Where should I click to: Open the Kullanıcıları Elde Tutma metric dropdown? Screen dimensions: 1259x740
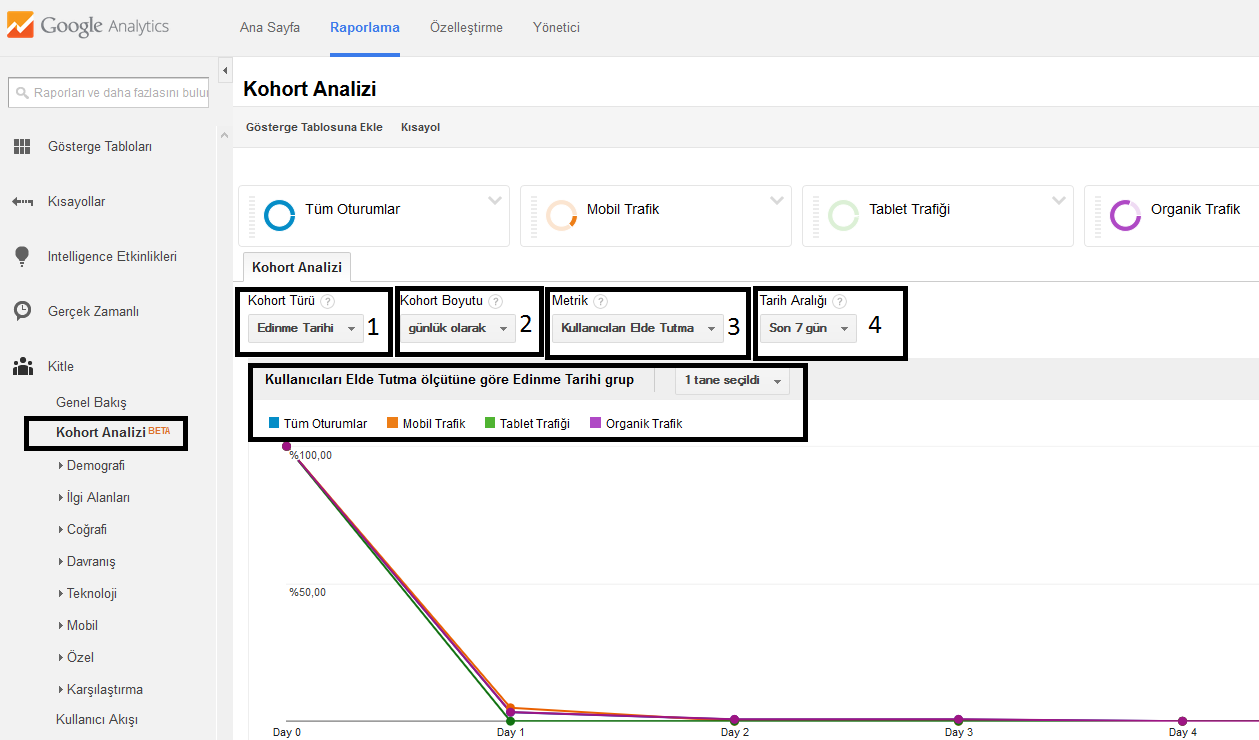(x=638, y=328)
